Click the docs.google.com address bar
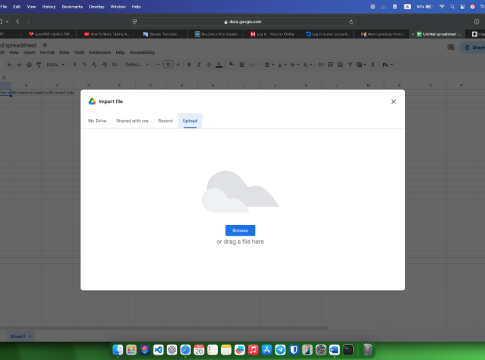The height and width of the screenshot is (360, 485). tap(243, 22)
